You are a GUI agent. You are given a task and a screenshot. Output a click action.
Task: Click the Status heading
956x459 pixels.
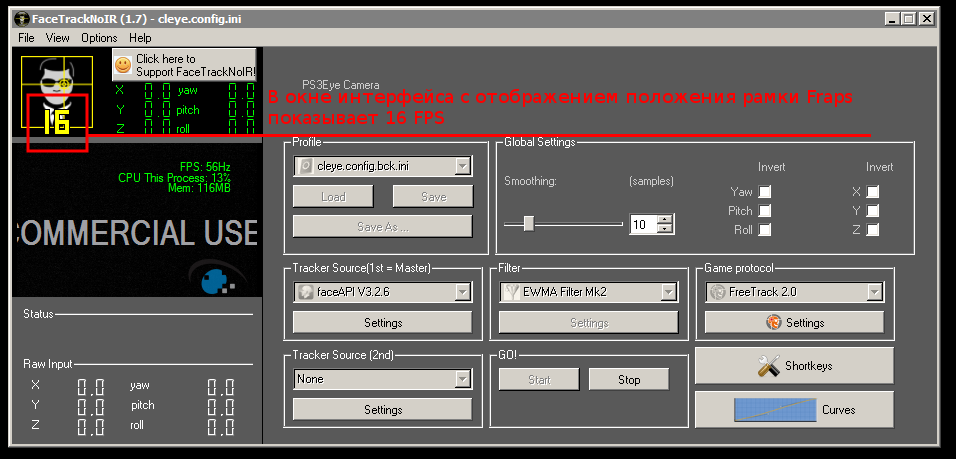(38, 314)
